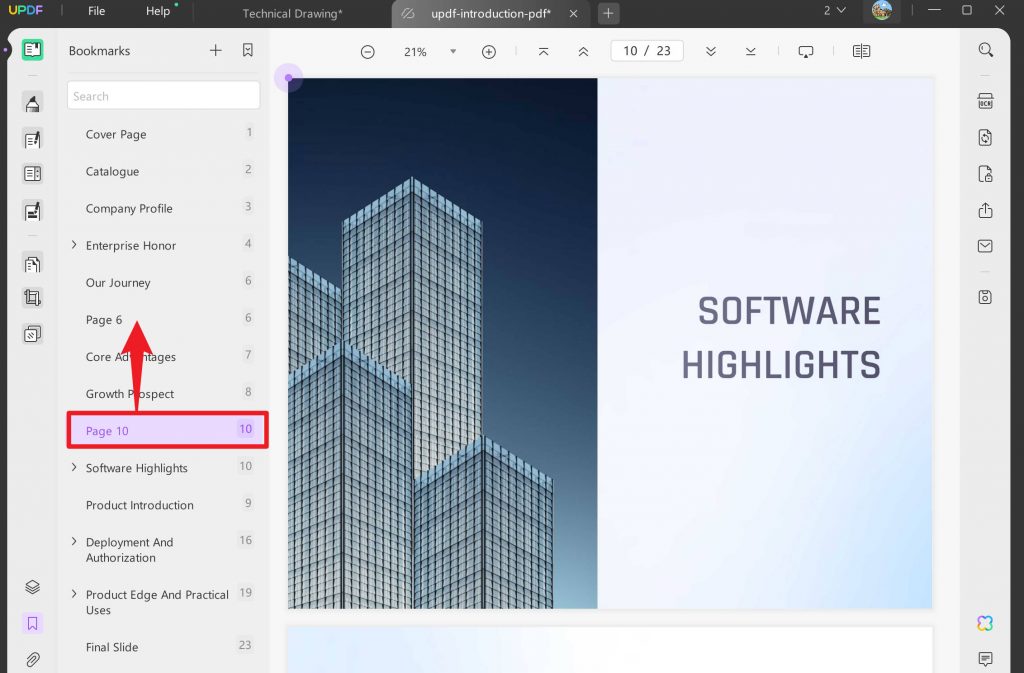
Task: Expand the Enterprise Honor bookmark
Action: 74,245
